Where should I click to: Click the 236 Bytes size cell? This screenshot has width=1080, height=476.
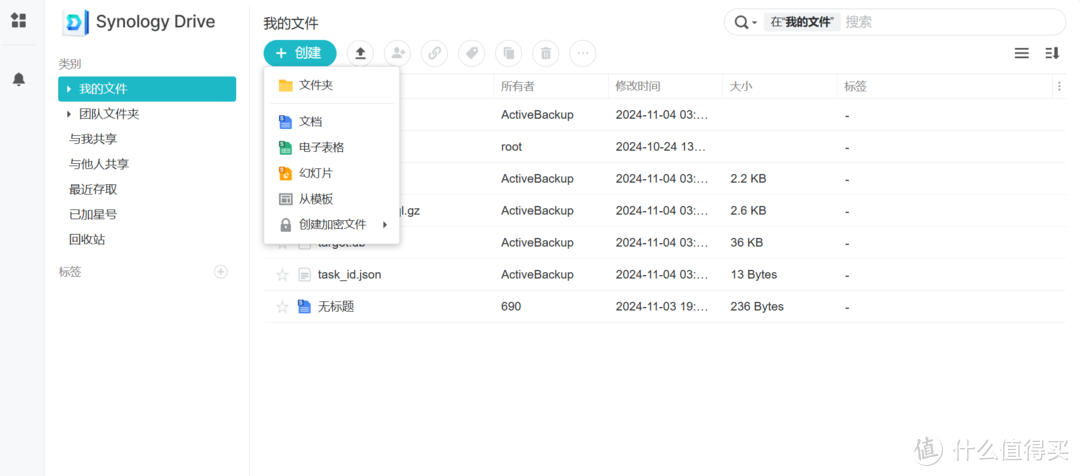[x=757, y=307]
